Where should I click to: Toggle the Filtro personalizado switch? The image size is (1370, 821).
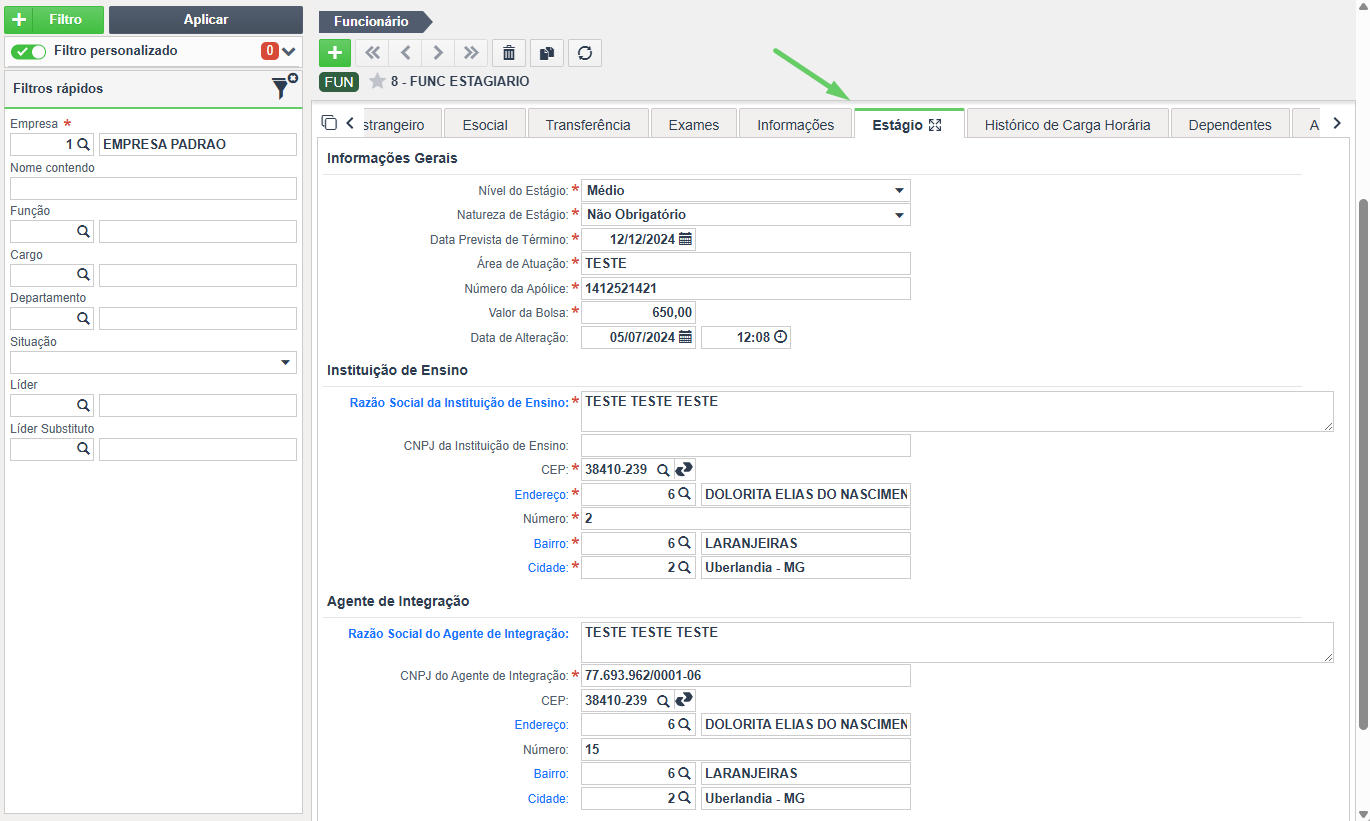pos(29,51)
